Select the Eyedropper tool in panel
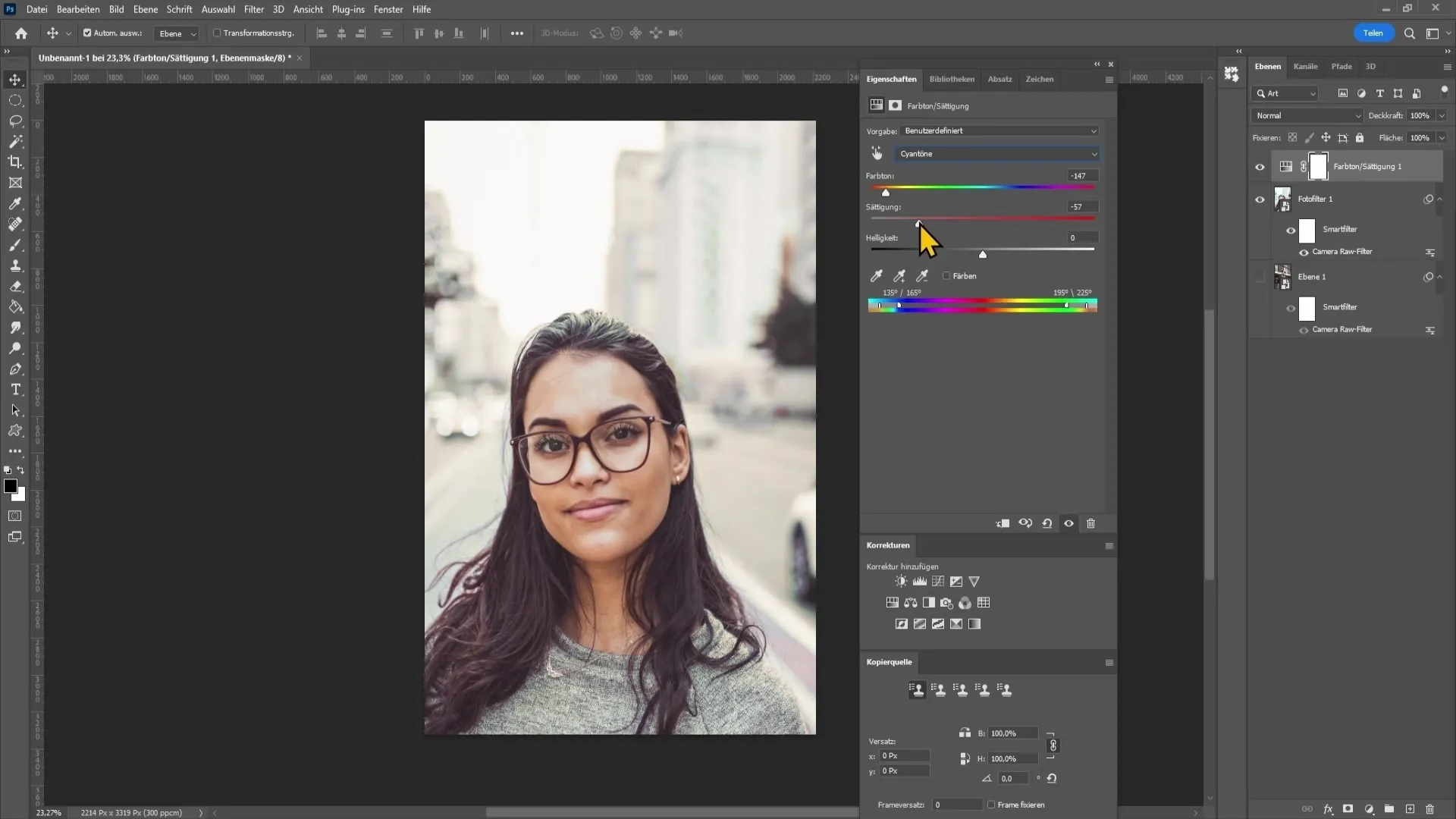1456x819 pixels. pyautogui.click(x=877, y=275)
